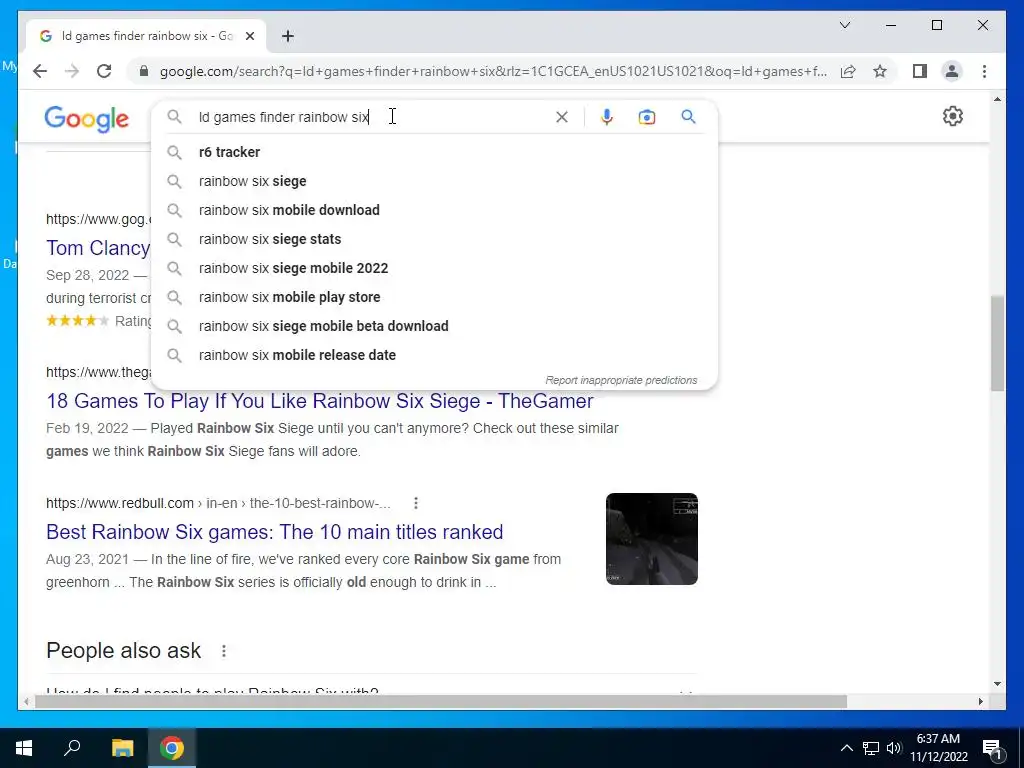Click the Chrome taskbar icon

[x=172, y=748]
